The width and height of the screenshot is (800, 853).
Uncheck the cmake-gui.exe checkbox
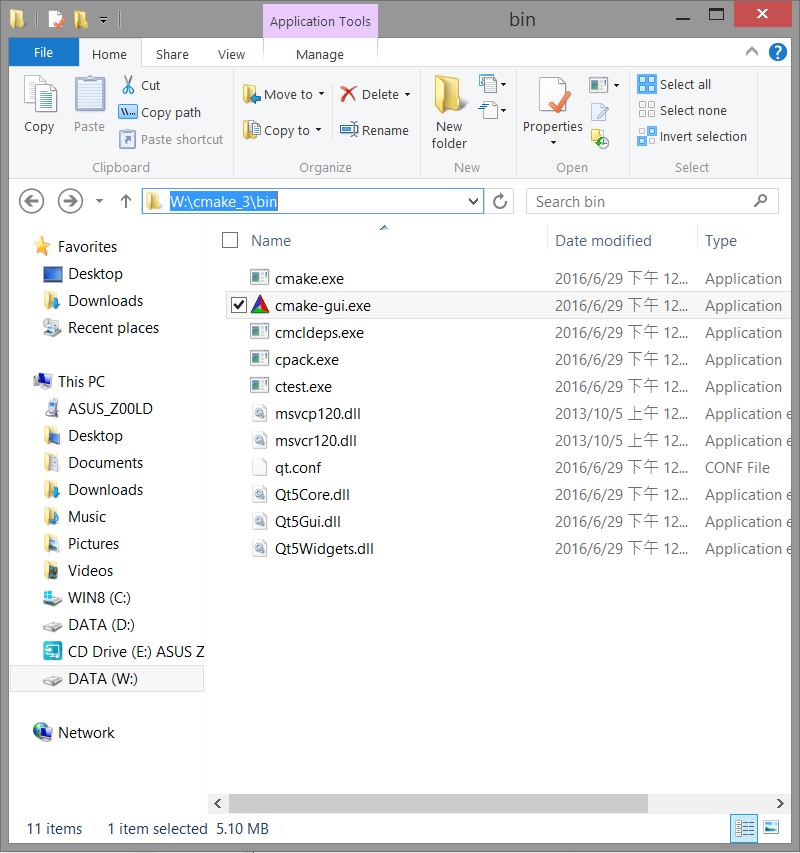[x=239, y=305]
